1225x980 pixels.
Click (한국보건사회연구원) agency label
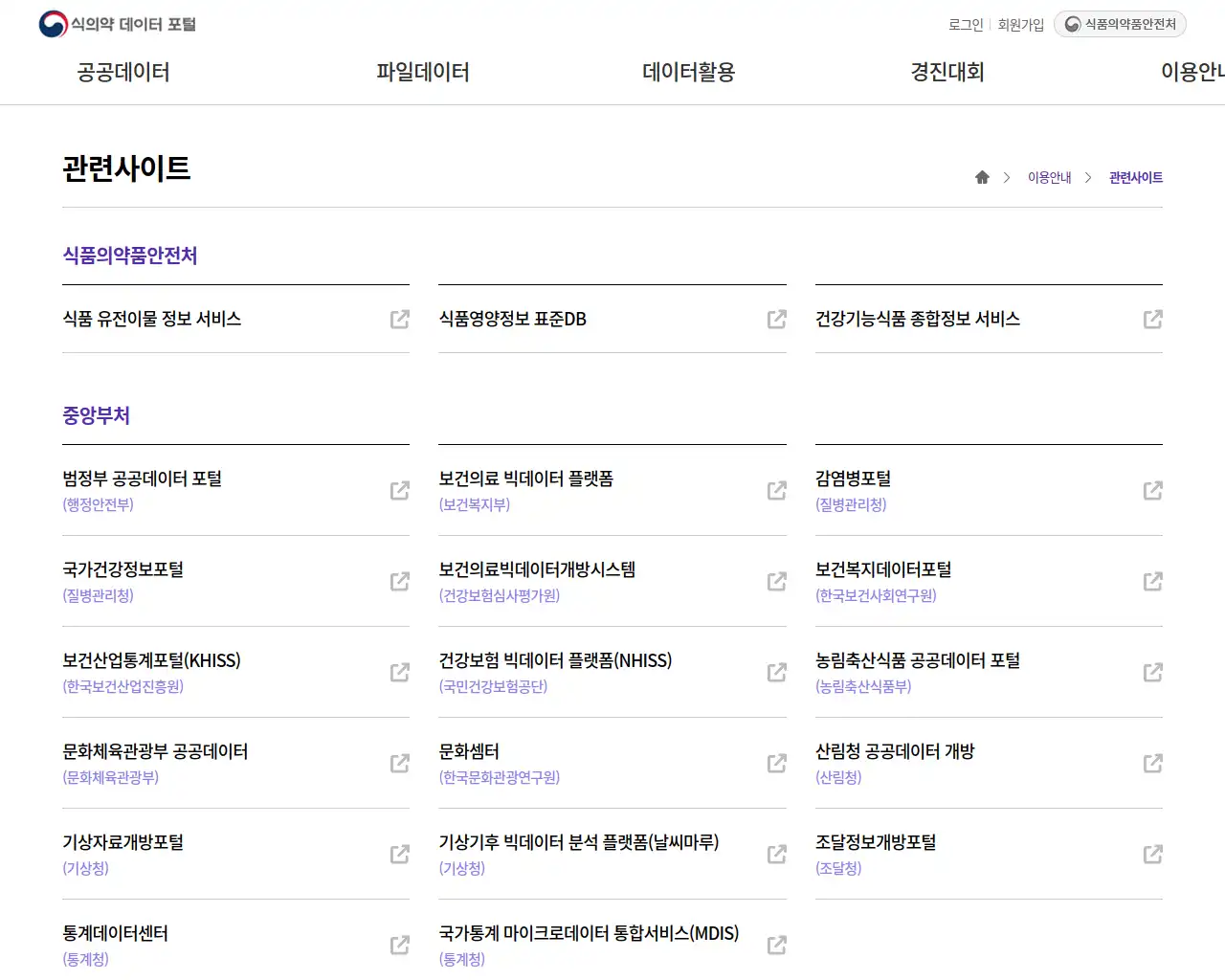coord(876,595)
